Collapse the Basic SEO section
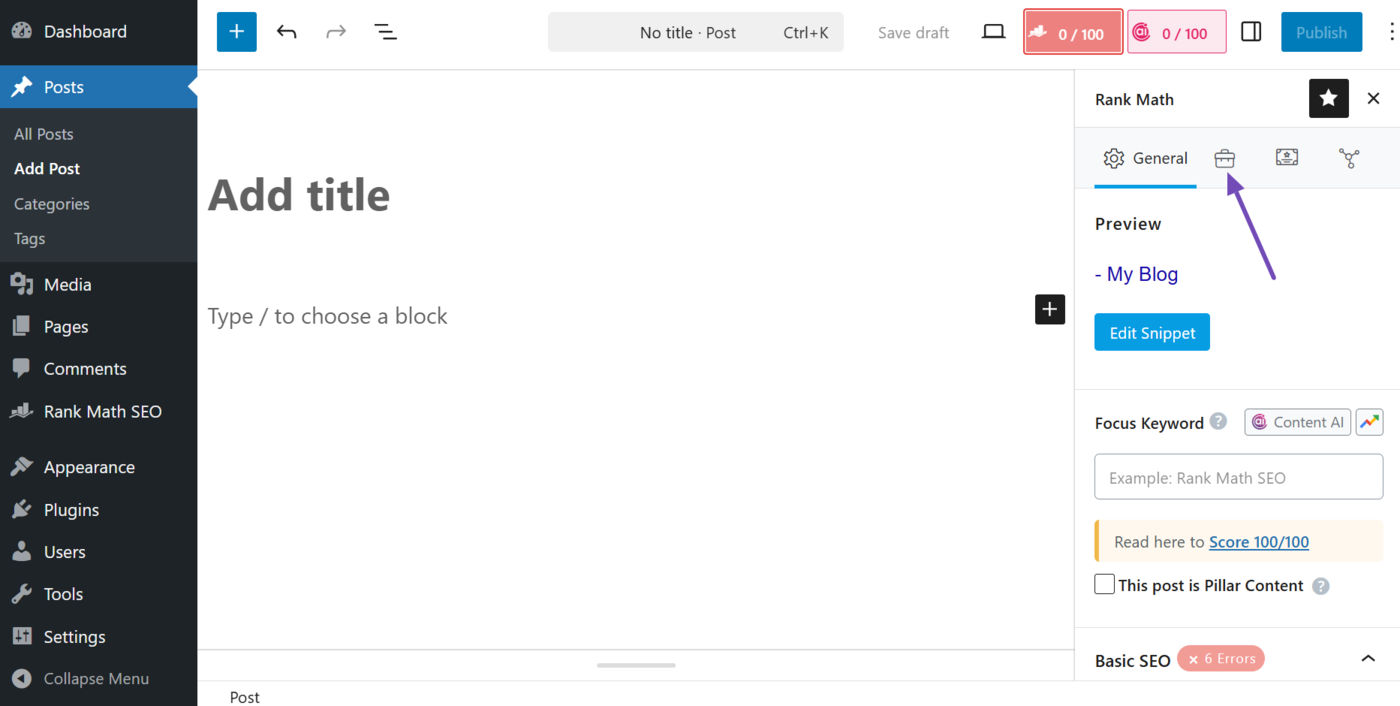 click(1368, 659)
